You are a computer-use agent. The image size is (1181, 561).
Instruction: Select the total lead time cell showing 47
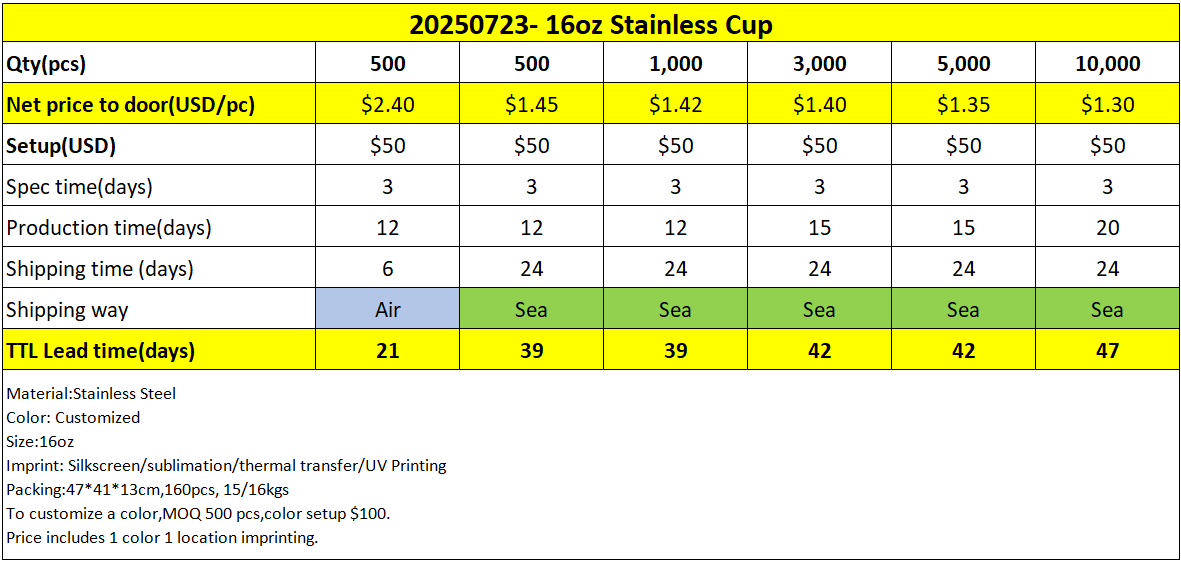[x=1107, y=351]
